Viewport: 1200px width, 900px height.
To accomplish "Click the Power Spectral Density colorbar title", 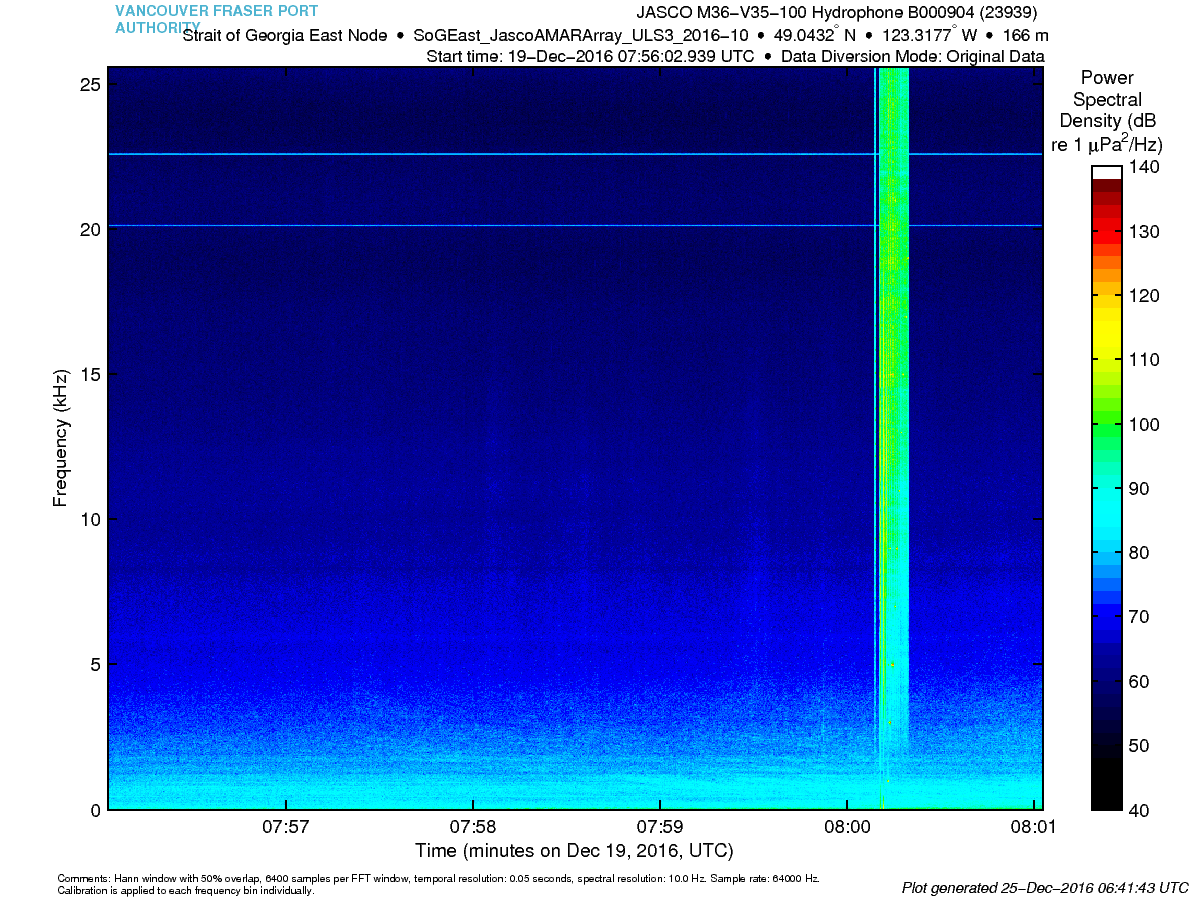I will click(1106, 111).
